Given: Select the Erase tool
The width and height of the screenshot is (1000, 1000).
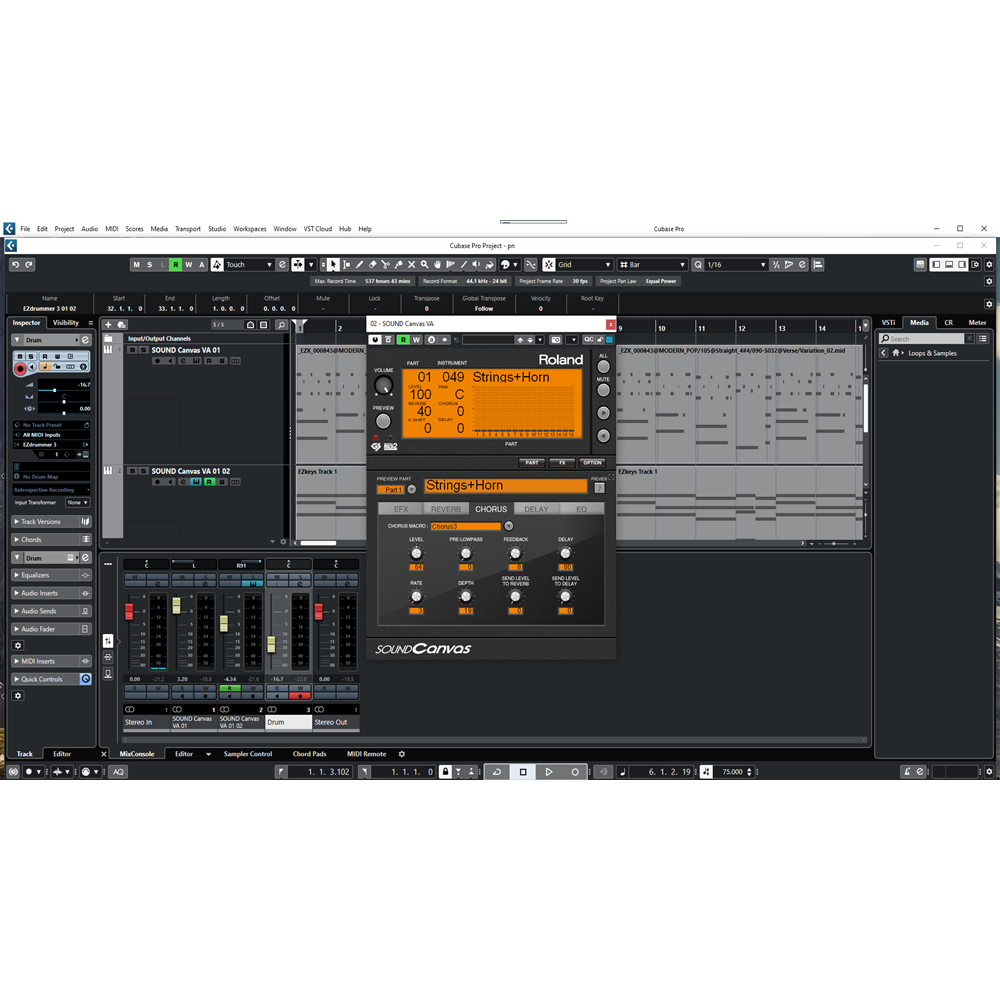Looking at the screenshot, I should (x=372, y=265).
